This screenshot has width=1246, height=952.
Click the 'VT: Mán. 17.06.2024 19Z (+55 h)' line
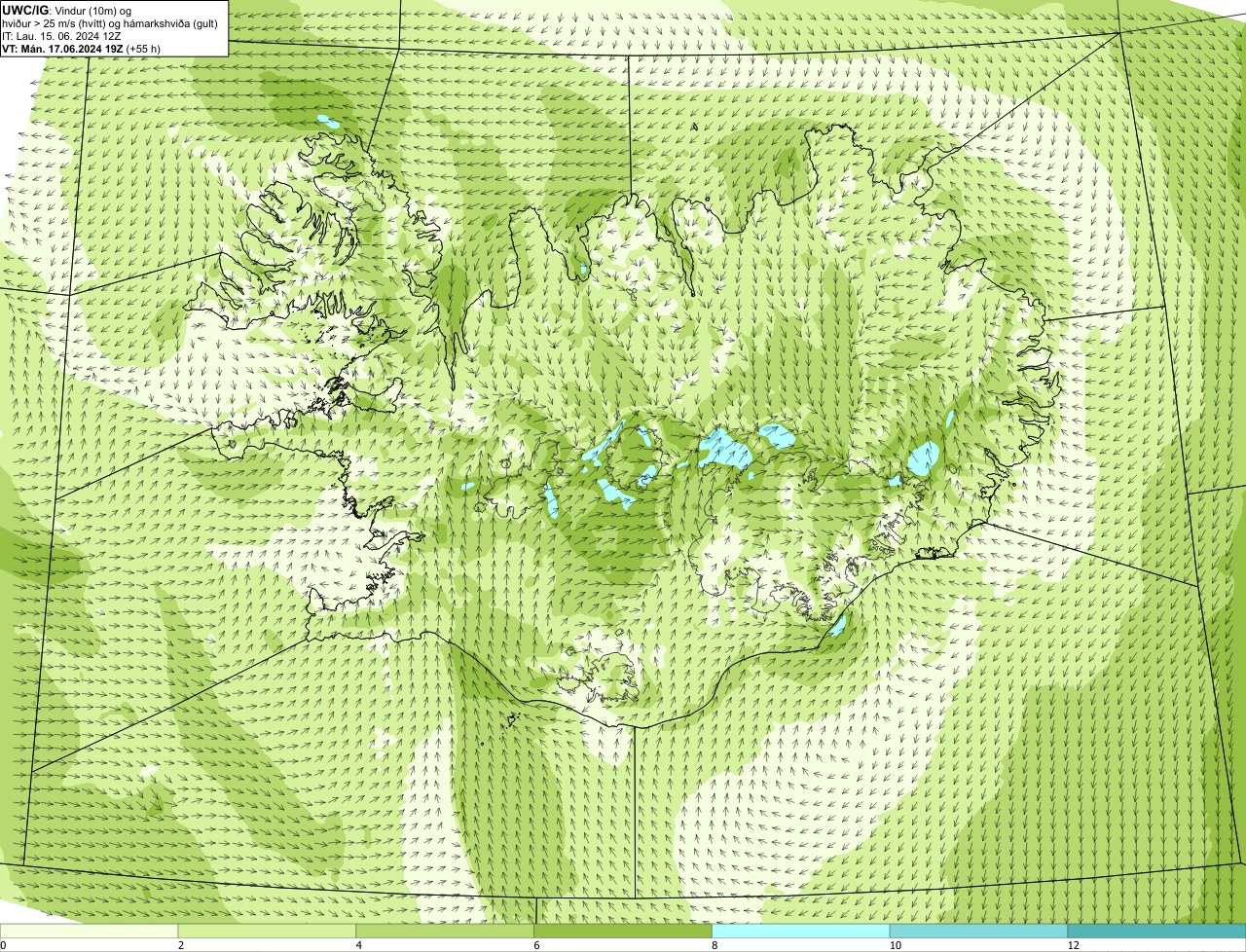click(82, 49)
